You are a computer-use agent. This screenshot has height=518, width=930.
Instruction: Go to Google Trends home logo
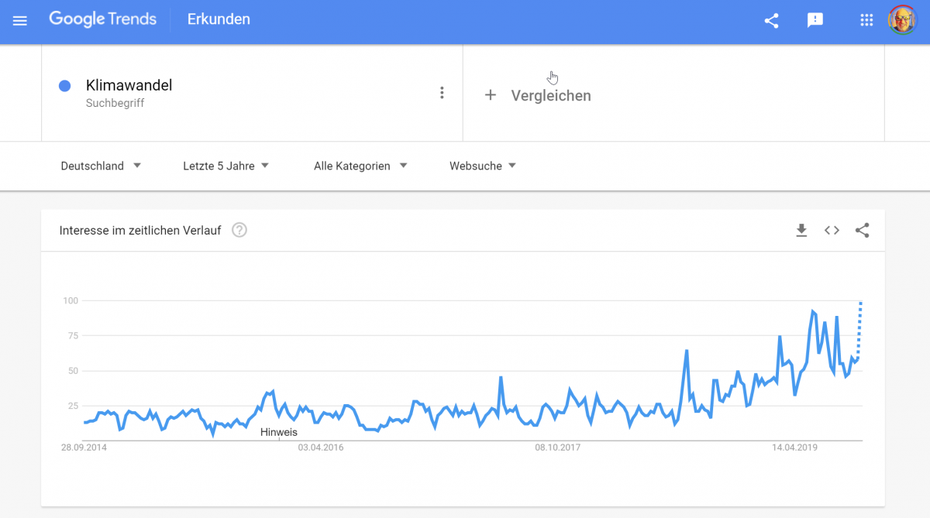(x=103, y=20)
